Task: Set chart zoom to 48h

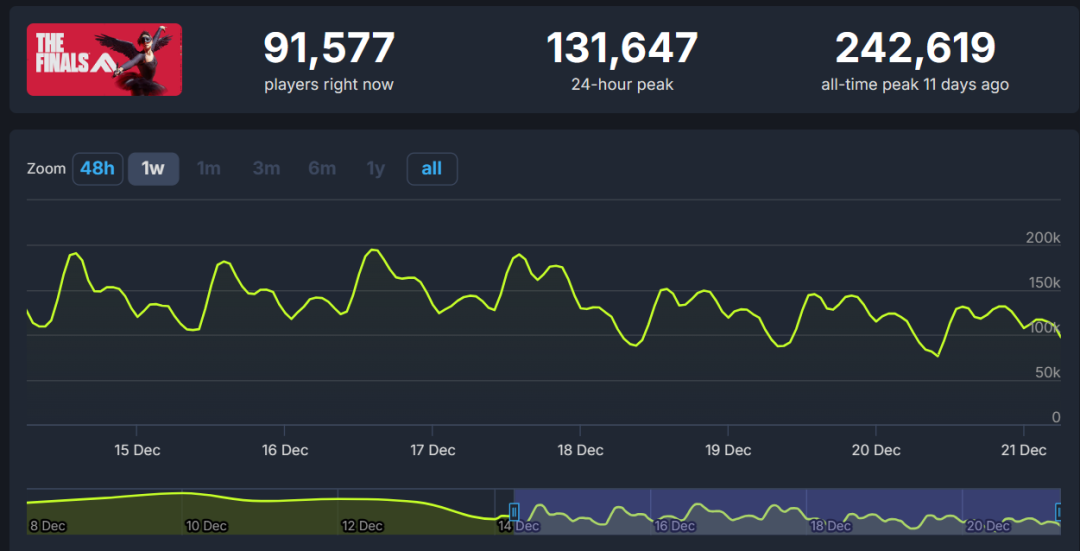Action: (x=98, y=169)
